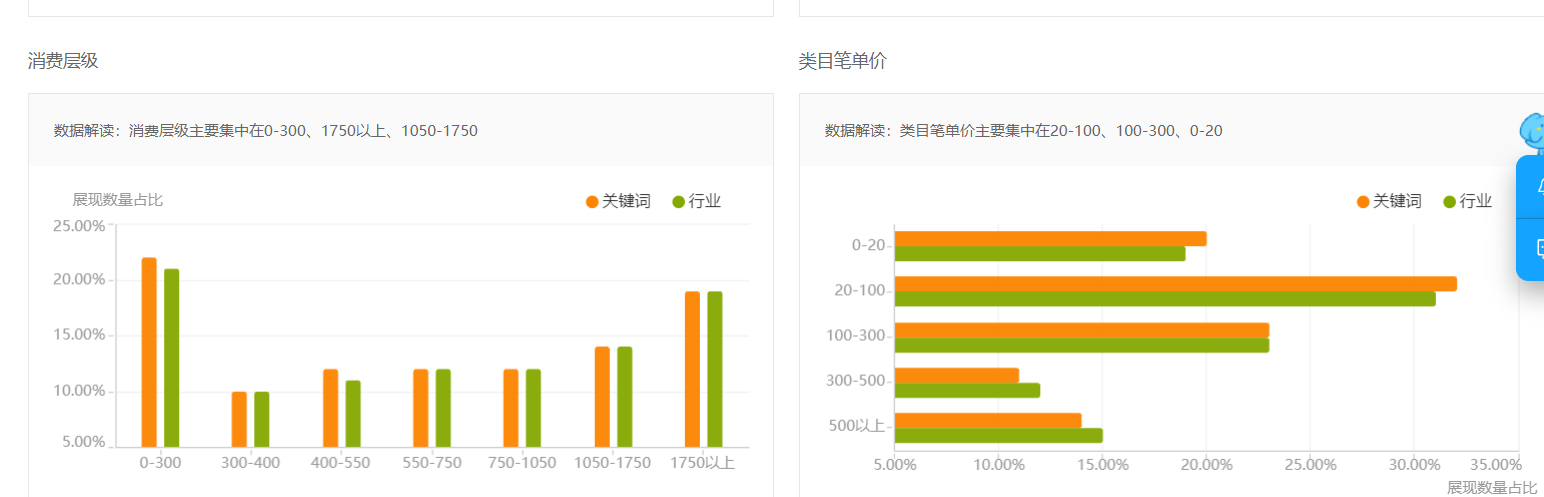Click the blue mascot assistant icon
Viewport: 1544px width, 497px height.
(x=1532, y=131)
